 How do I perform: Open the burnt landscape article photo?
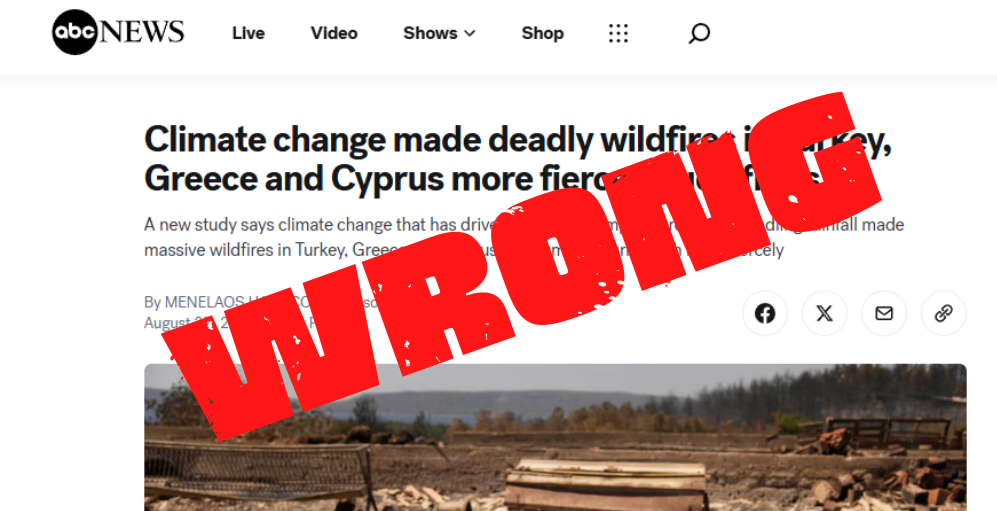[x=555, y=437]
